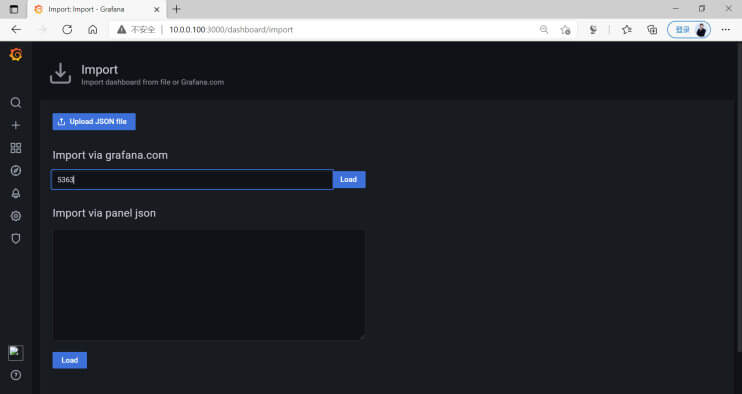Screen dimensions: 742x394
Task: Click the not secure warning icon
Action: click(x=122, y=29)
